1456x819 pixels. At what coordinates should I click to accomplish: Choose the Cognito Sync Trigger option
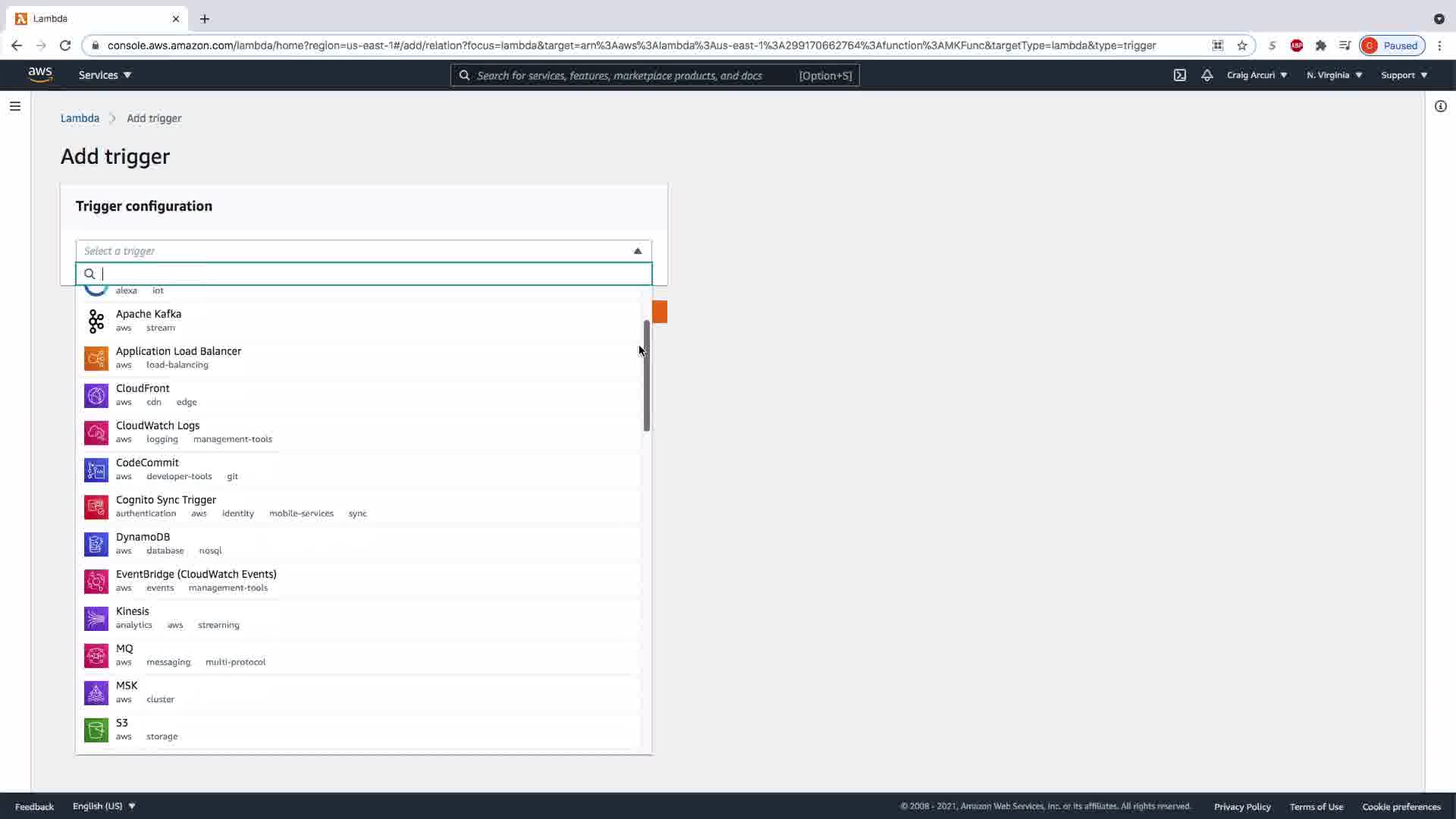coord(165,500)
